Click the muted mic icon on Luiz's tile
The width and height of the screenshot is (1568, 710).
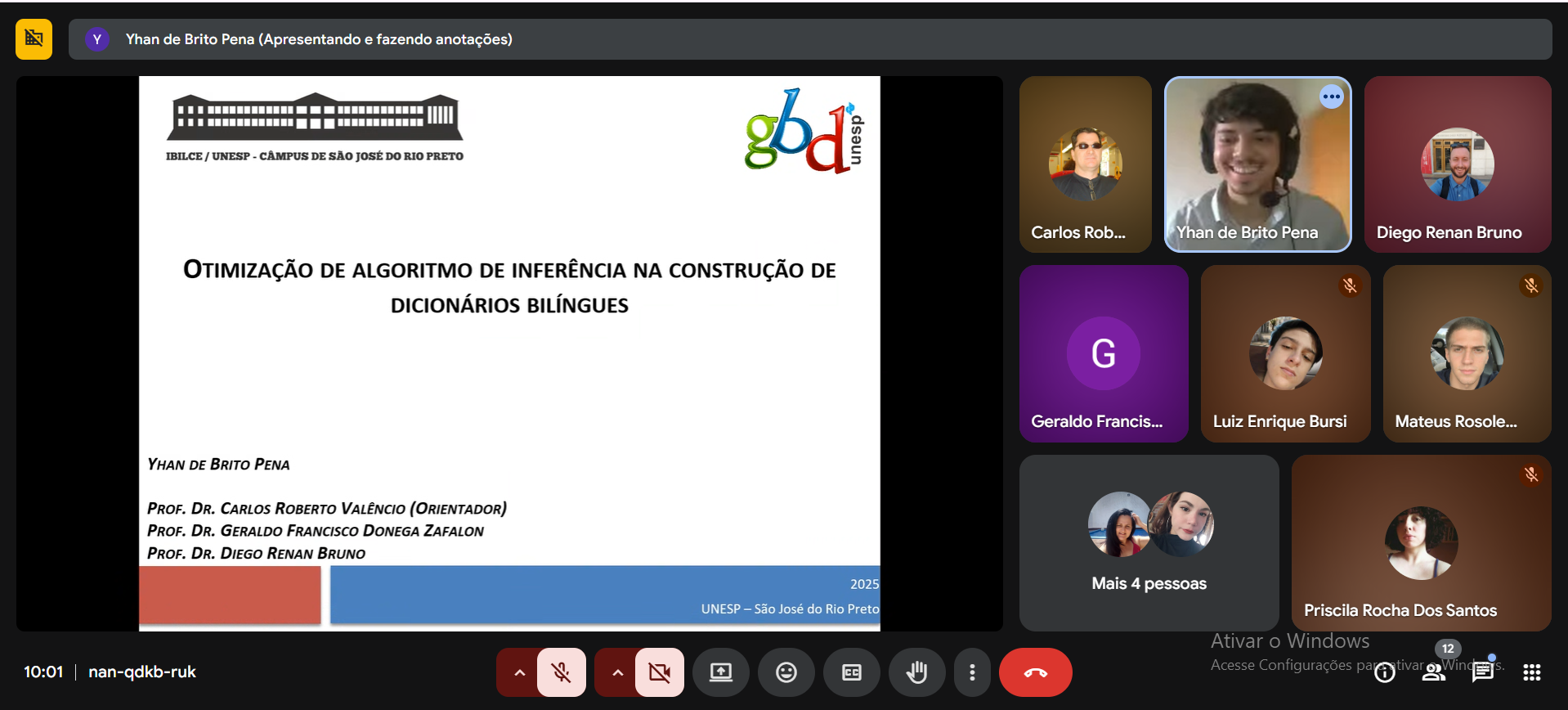pos(1350,285)
